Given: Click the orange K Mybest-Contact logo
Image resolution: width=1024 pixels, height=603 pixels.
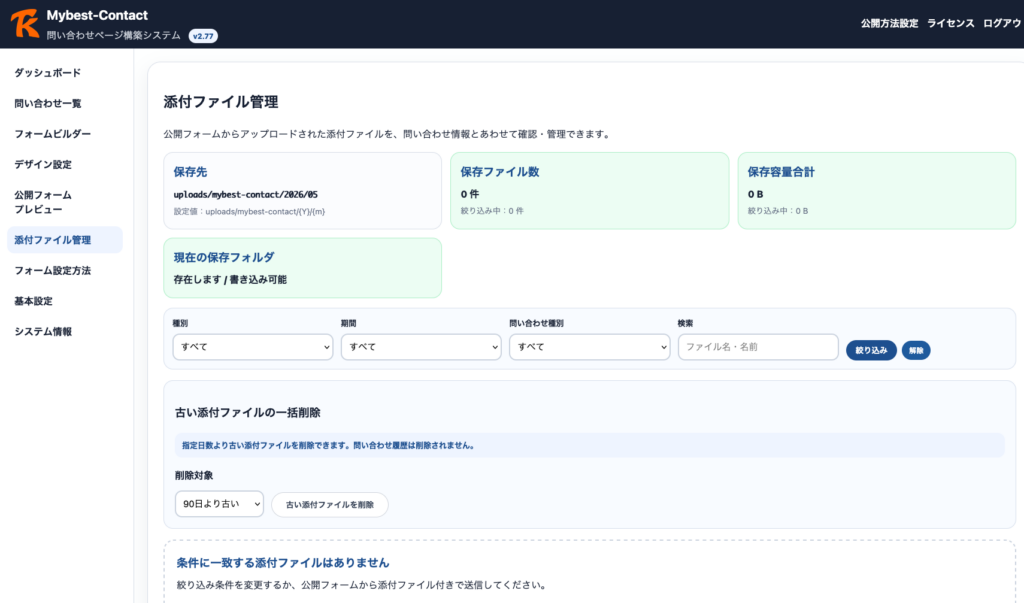Looking at the screenshot, I should coord(25,24).
